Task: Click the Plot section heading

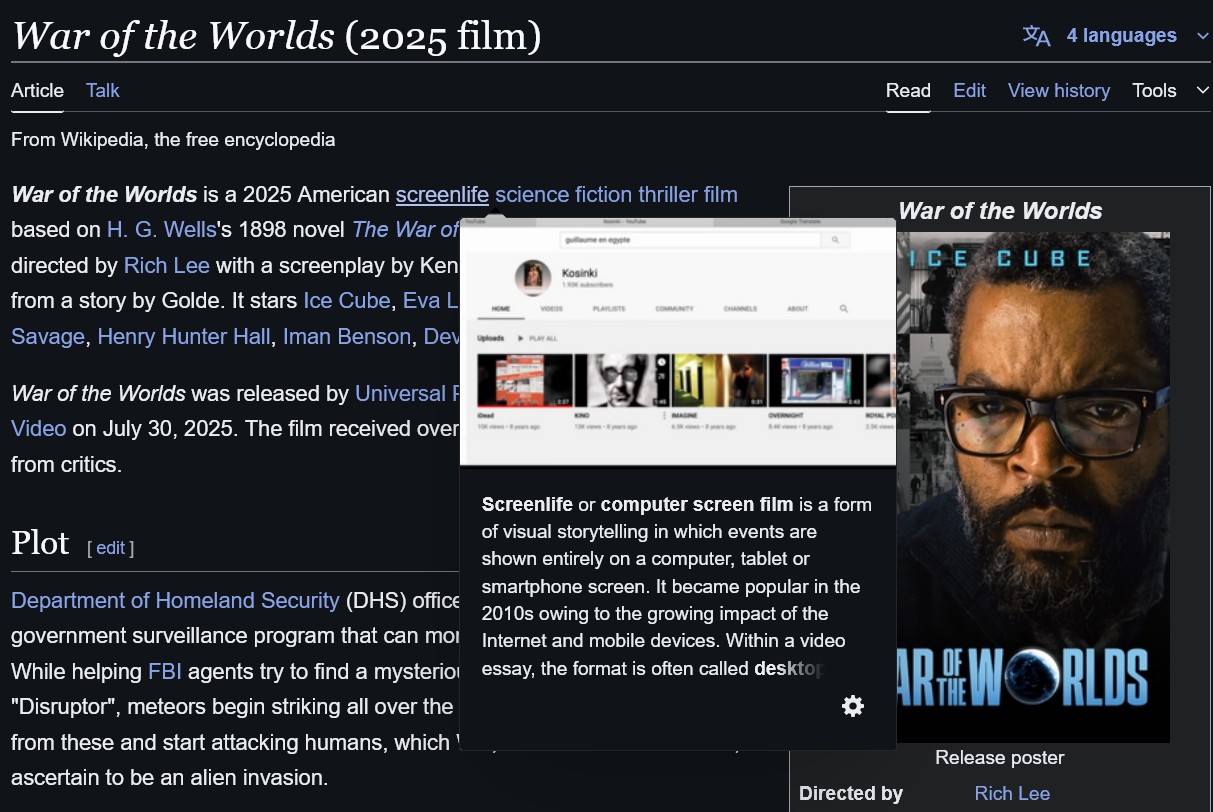Action: click(40, 543)
